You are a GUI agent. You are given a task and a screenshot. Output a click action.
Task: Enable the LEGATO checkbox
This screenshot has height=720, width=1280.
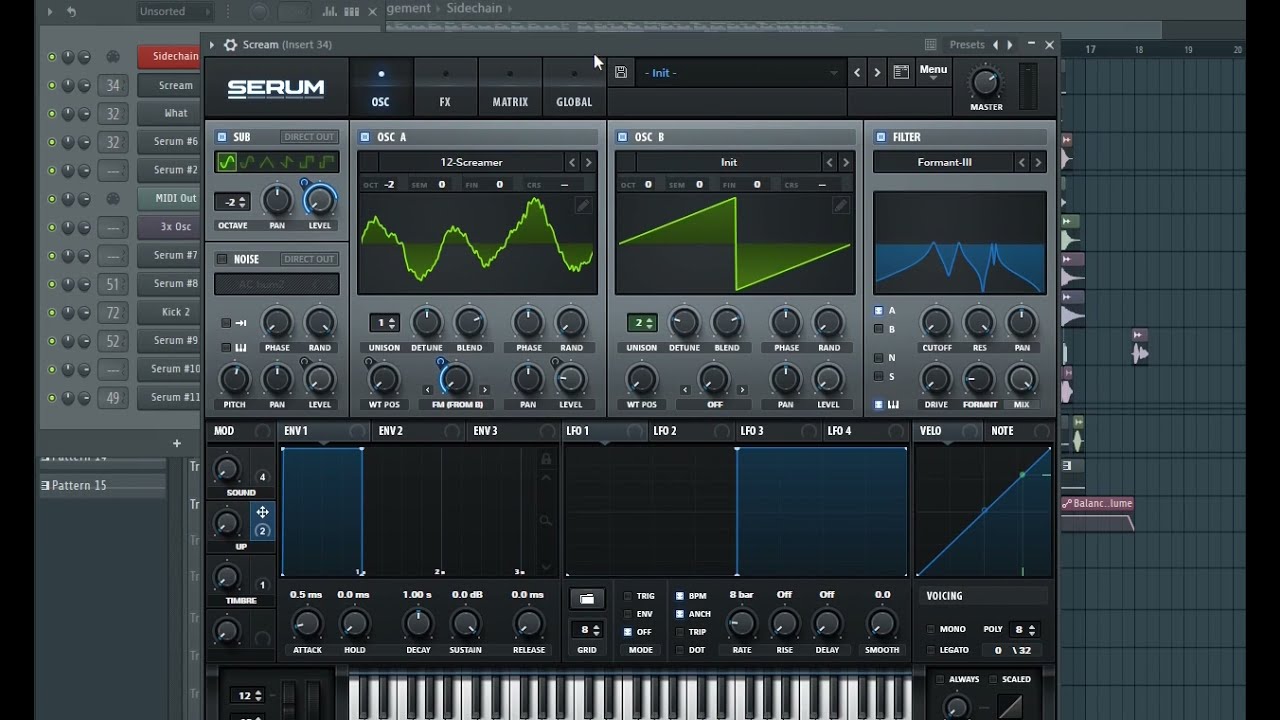coord(930,650)
